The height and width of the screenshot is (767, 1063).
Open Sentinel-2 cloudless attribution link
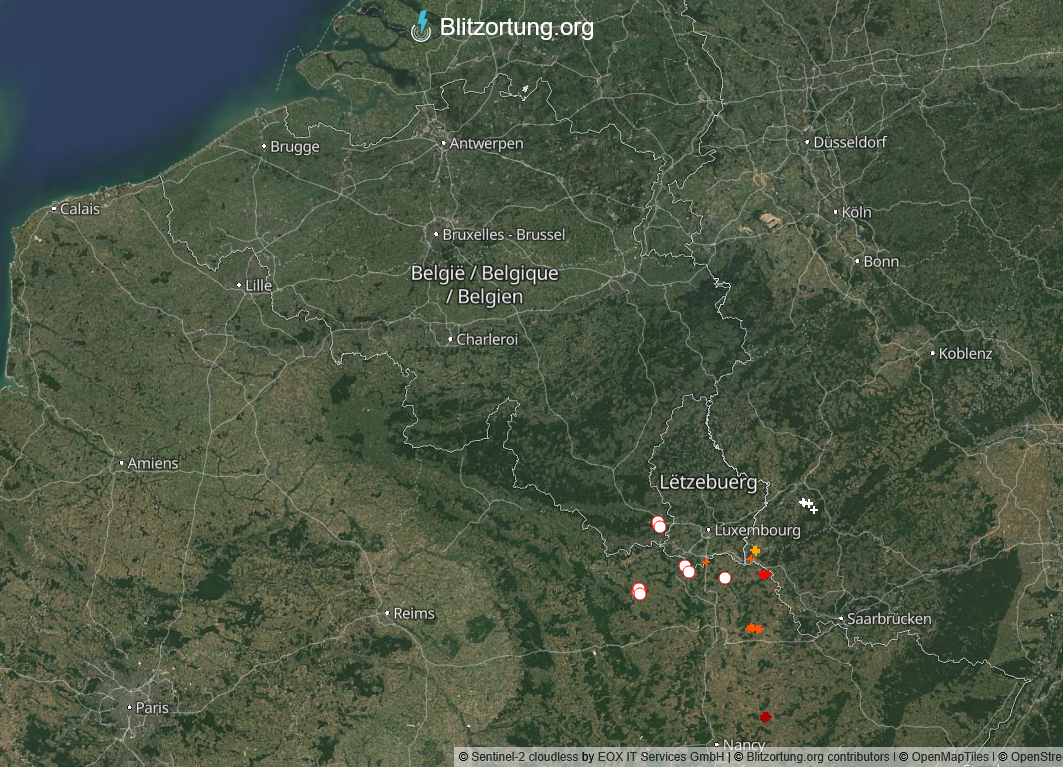(x=525, y=757)
